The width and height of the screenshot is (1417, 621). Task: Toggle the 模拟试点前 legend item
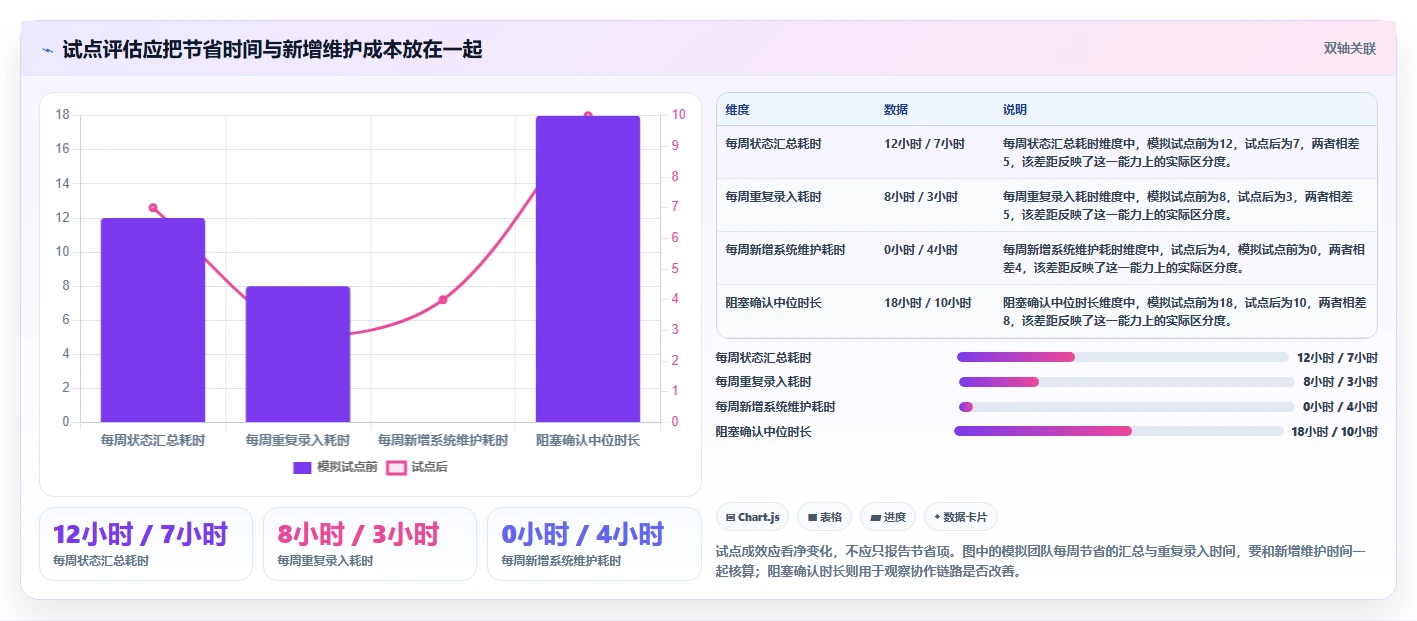pos(335,467)
